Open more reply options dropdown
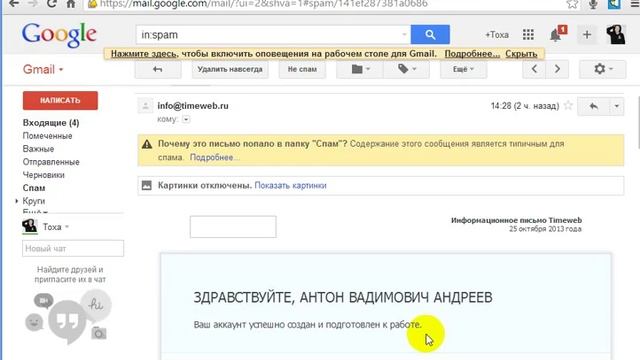The width and height of the screenshot is (640, 360). (616, 107)
